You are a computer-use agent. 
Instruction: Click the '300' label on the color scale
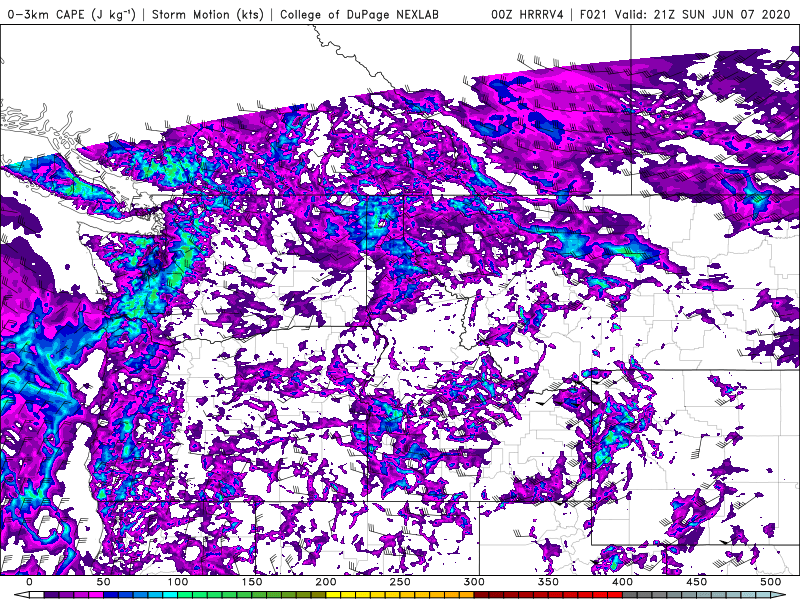(x=474, y=582)
